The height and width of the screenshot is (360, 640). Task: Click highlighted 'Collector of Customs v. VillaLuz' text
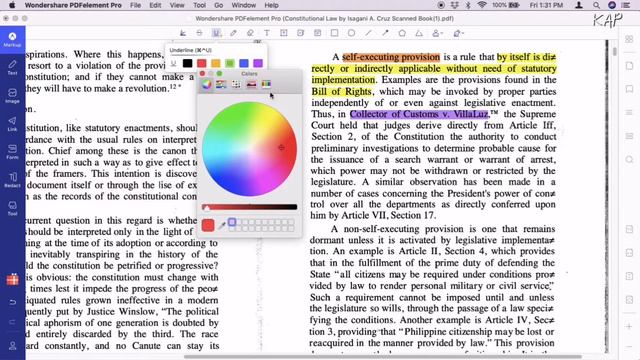[x=419, y=114]
